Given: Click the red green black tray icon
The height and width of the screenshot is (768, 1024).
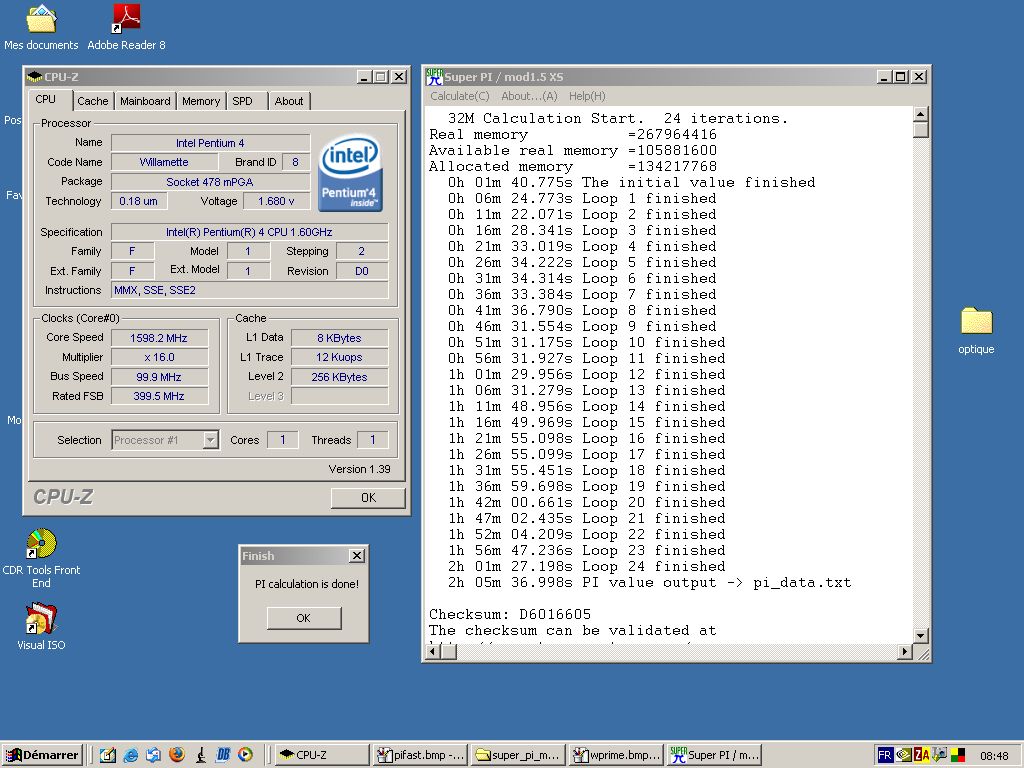Looking at the screenshot, I should coord(958,756).
